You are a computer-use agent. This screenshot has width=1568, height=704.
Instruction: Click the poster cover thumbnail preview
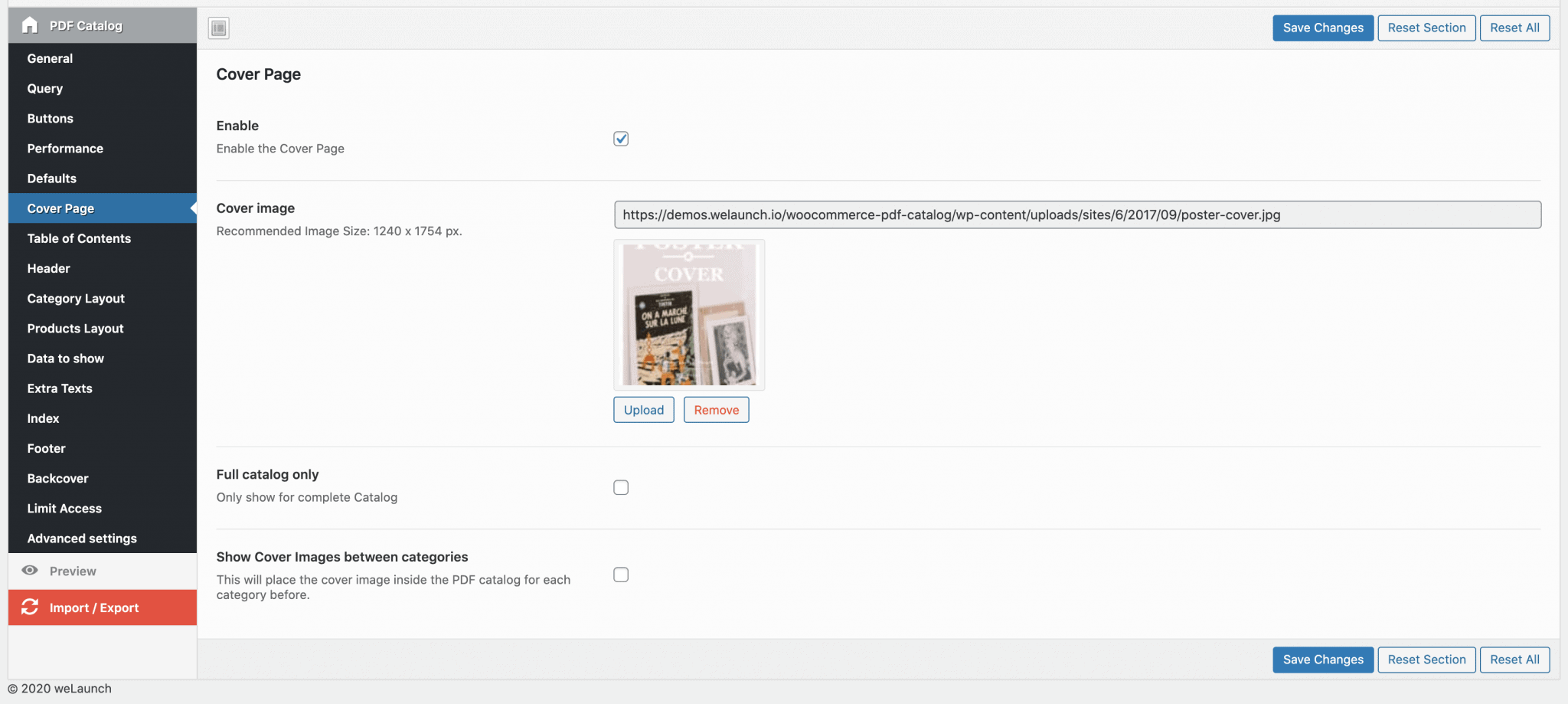[x=688, y=314]
